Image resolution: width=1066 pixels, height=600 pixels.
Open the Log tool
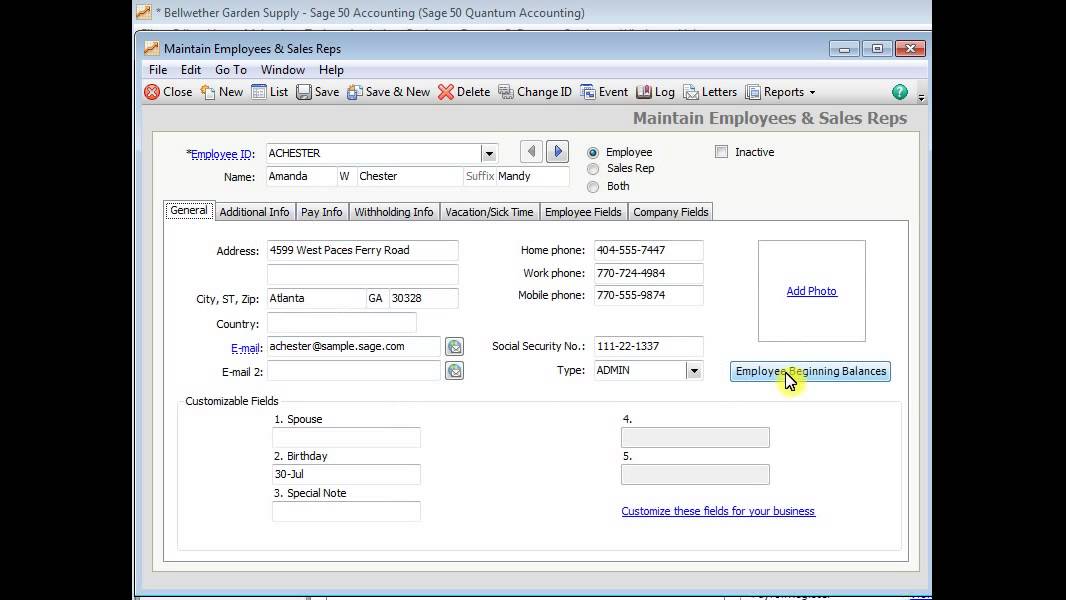click(655, 92)
